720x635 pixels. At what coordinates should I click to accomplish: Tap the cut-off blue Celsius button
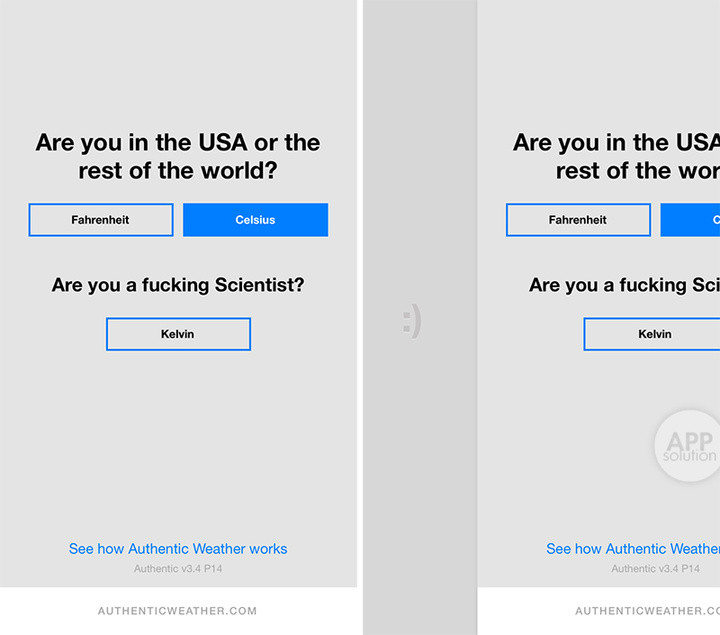(692, 220)
